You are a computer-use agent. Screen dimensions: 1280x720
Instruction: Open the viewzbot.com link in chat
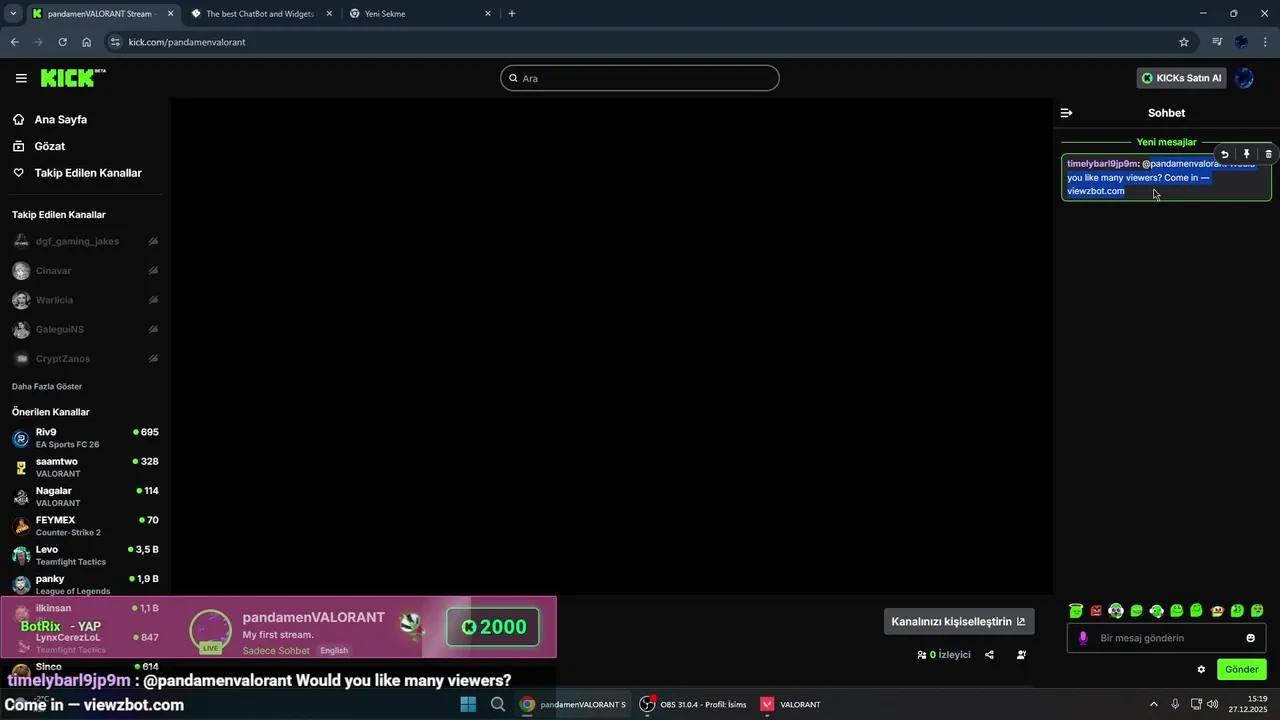[x=1096, y=191]
